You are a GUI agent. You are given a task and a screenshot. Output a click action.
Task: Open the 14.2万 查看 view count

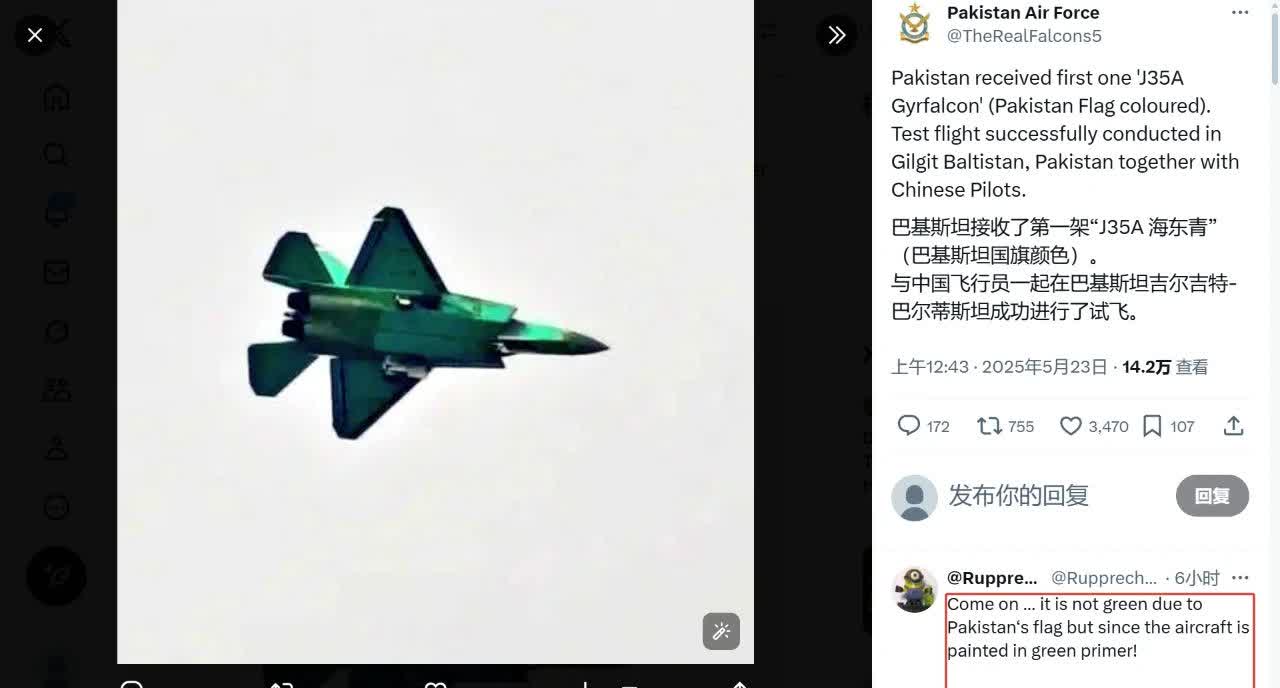coord(1165,367)
